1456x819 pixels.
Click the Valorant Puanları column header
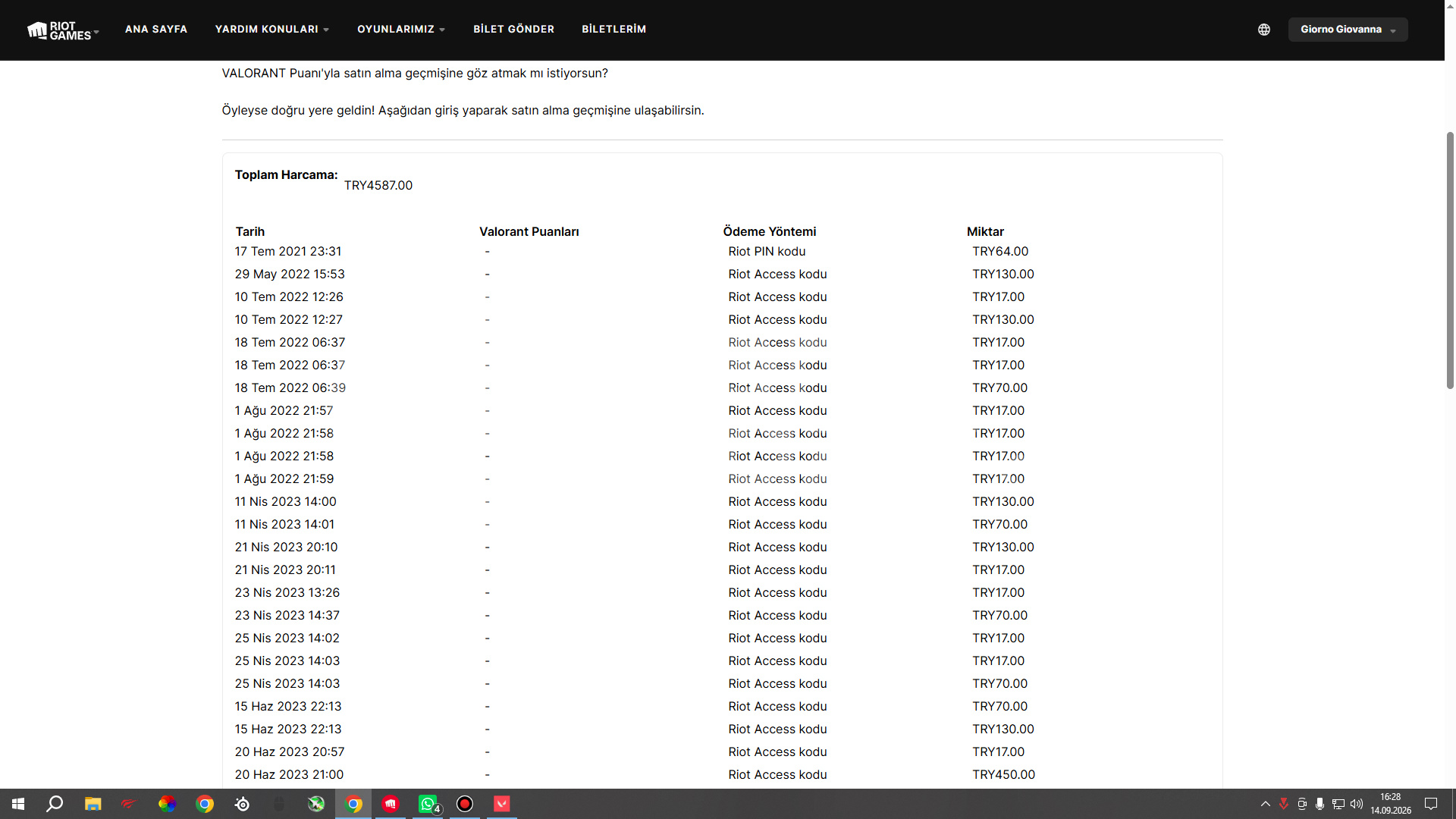529,232
